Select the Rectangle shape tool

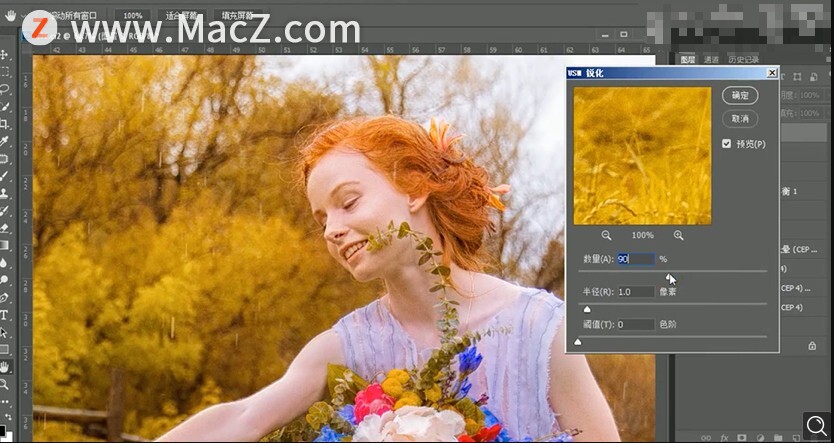(4, 349)
